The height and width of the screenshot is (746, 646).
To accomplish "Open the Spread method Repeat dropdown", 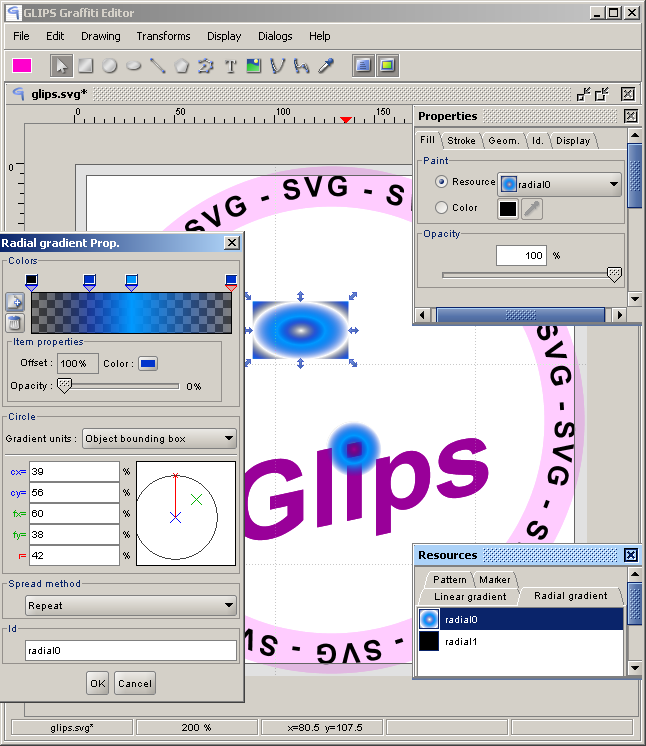I will coord(131,606).
